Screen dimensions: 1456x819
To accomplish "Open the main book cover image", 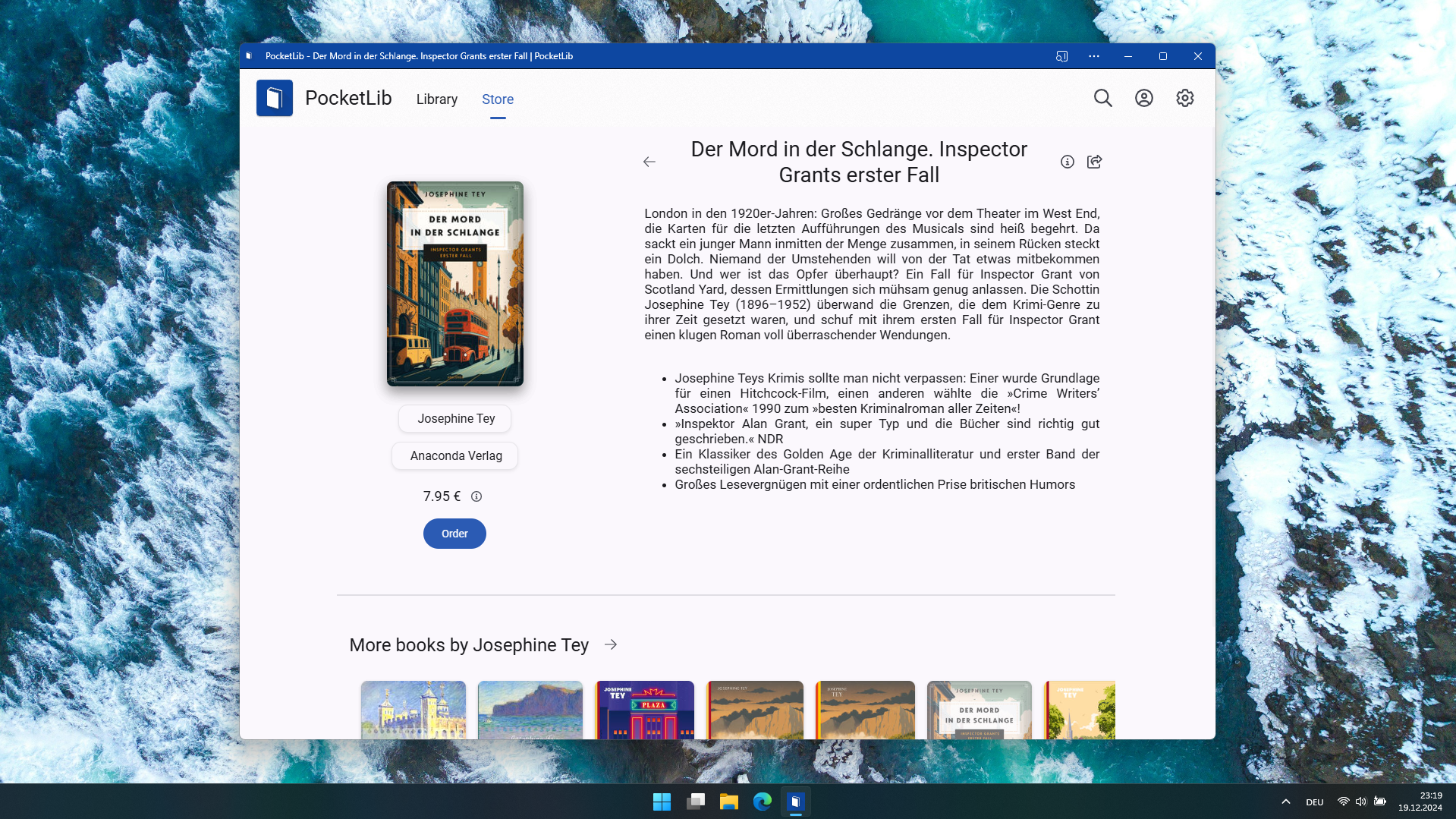I will 455,284.
